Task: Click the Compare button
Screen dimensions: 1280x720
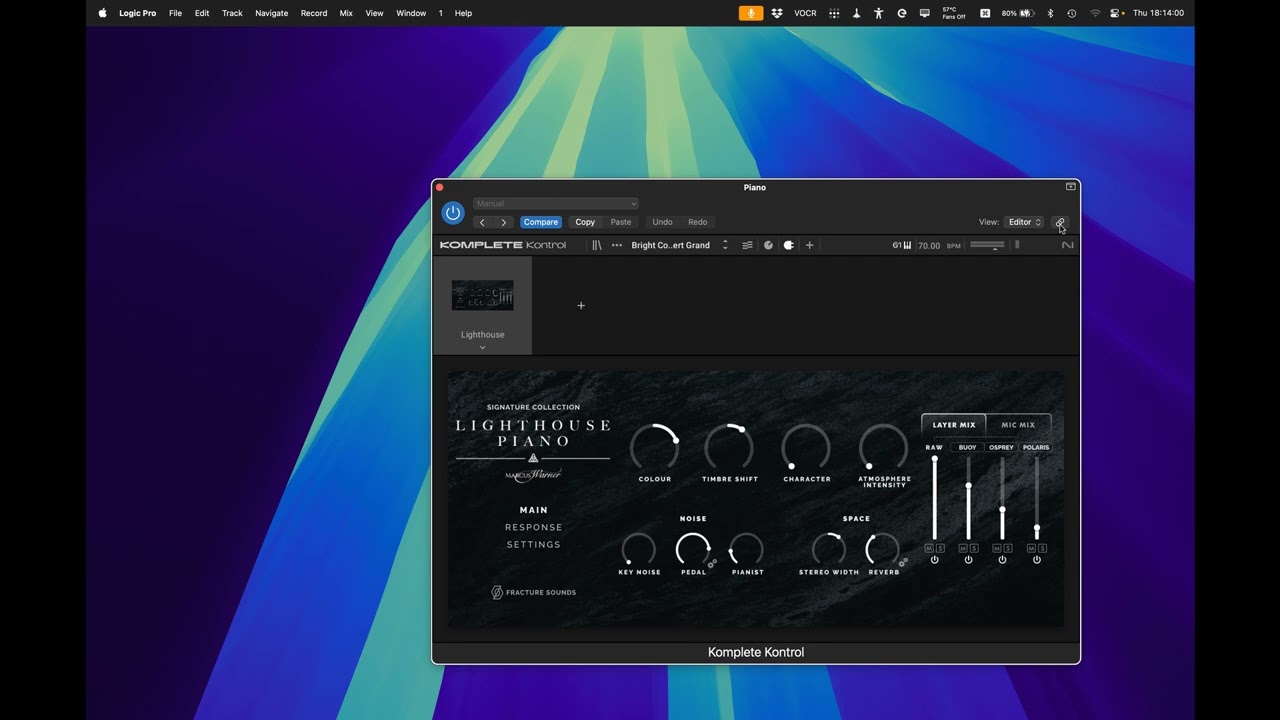Action: pyautogui.click(x=541, y=222)
